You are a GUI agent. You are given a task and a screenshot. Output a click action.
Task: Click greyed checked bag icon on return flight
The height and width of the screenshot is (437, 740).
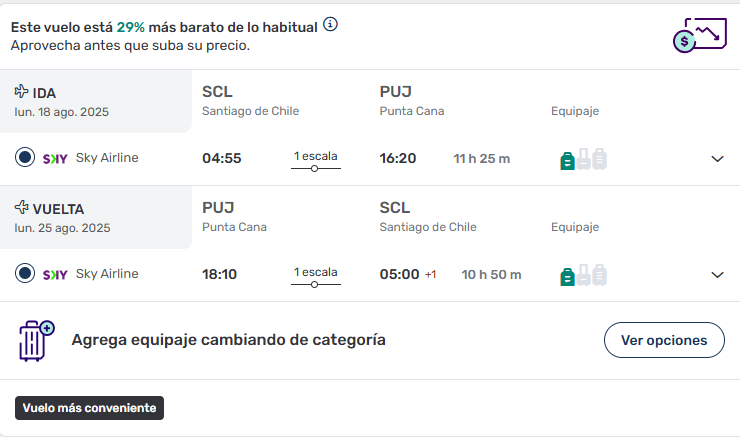coord(599,275)
